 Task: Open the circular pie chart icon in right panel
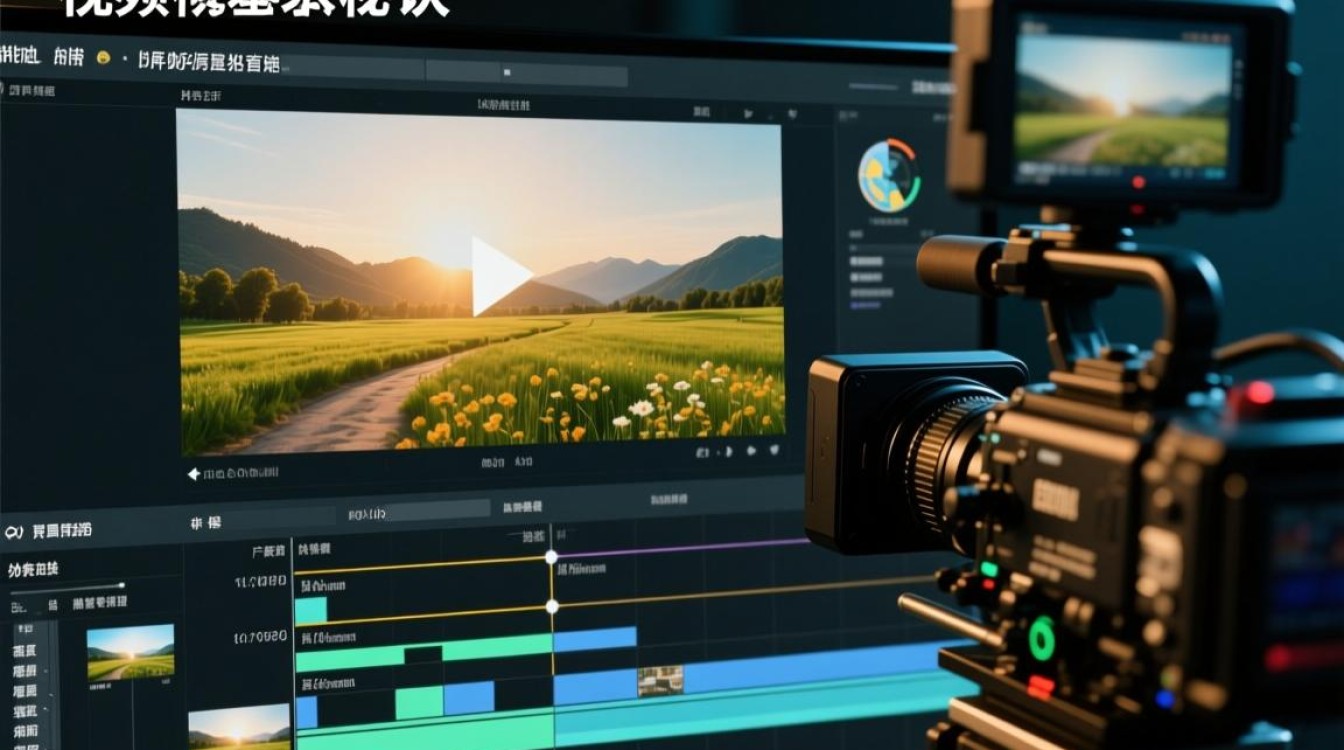[888, 176]
